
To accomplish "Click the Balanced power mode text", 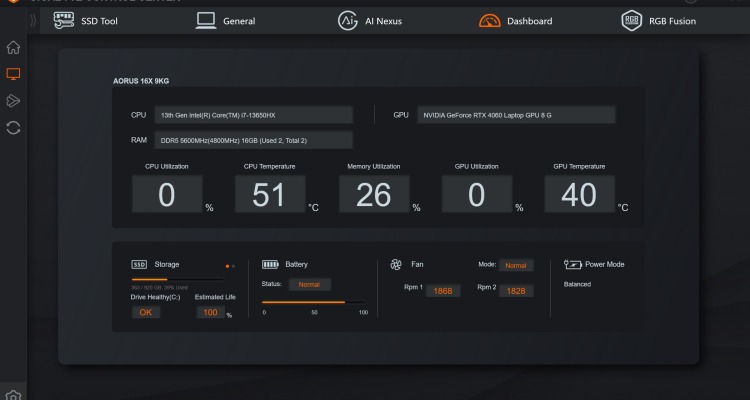I will point(577,284).
